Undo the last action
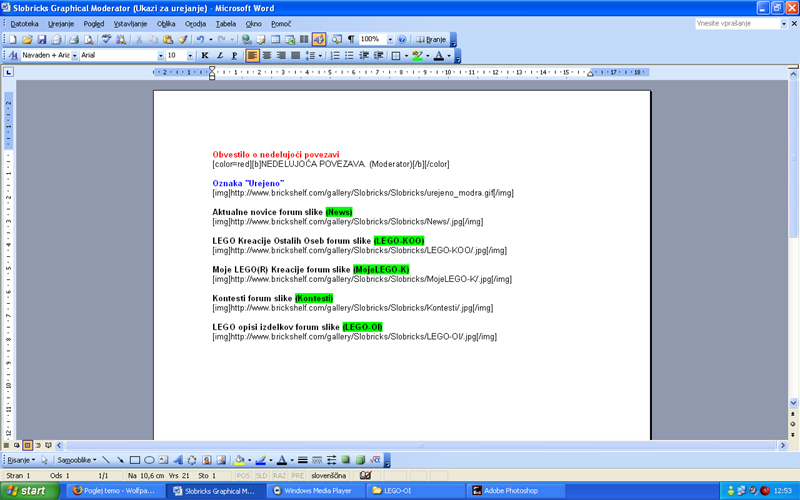The width and height of the screenshot is (800, 500). 200,39
